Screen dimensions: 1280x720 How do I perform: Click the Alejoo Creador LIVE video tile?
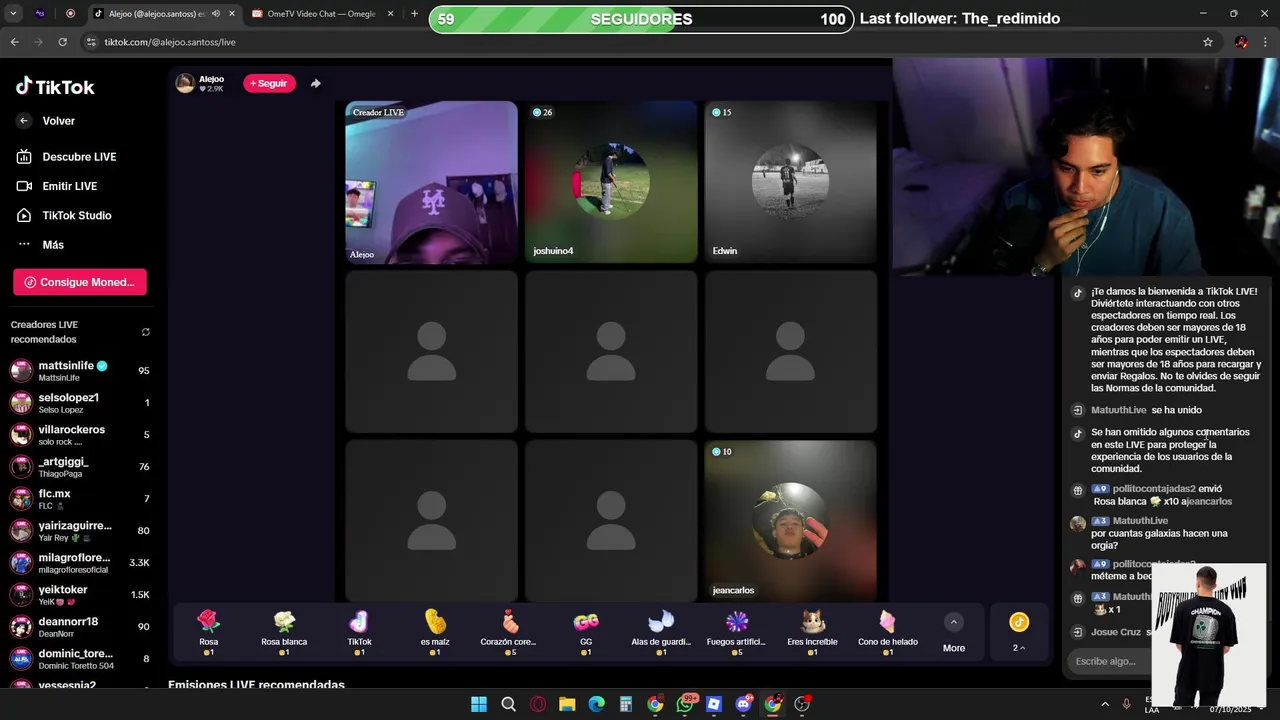[x=431, y=182]
